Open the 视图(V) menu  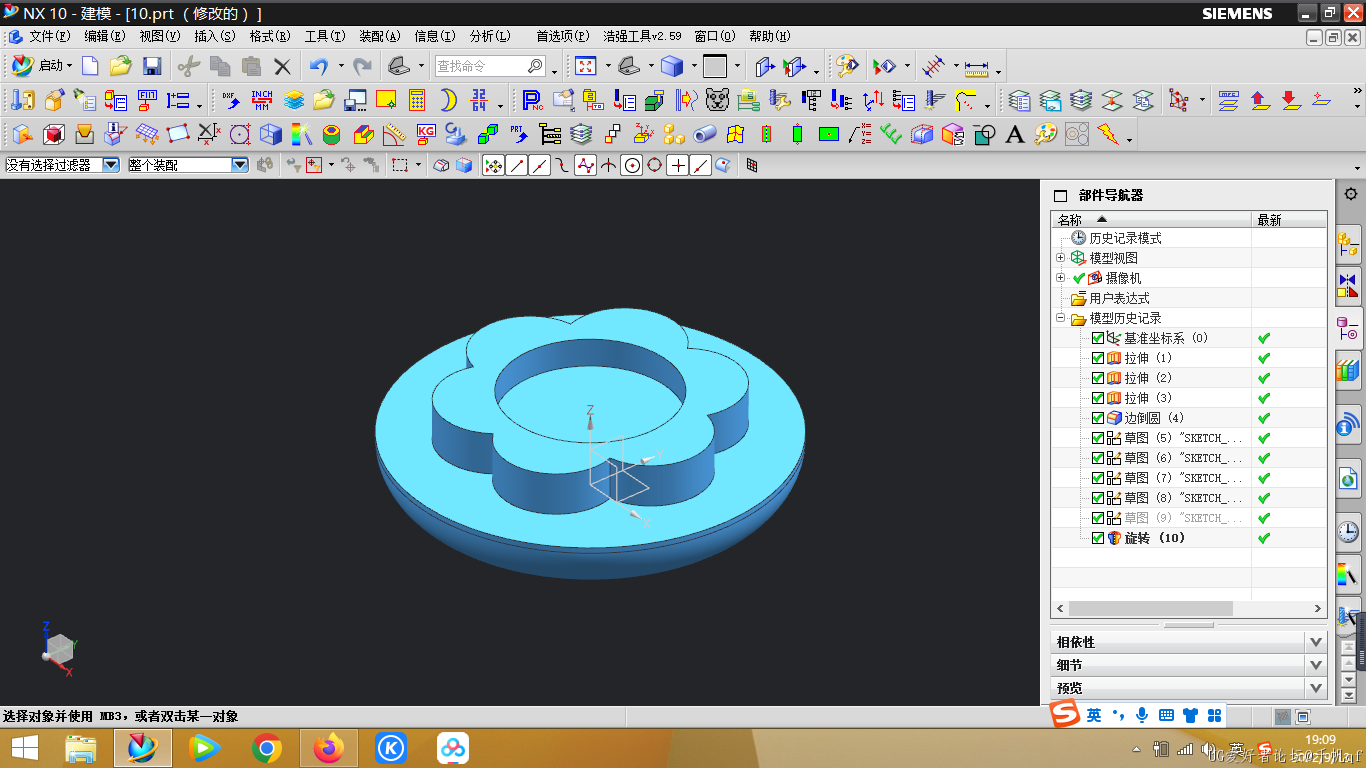point(160,36)
